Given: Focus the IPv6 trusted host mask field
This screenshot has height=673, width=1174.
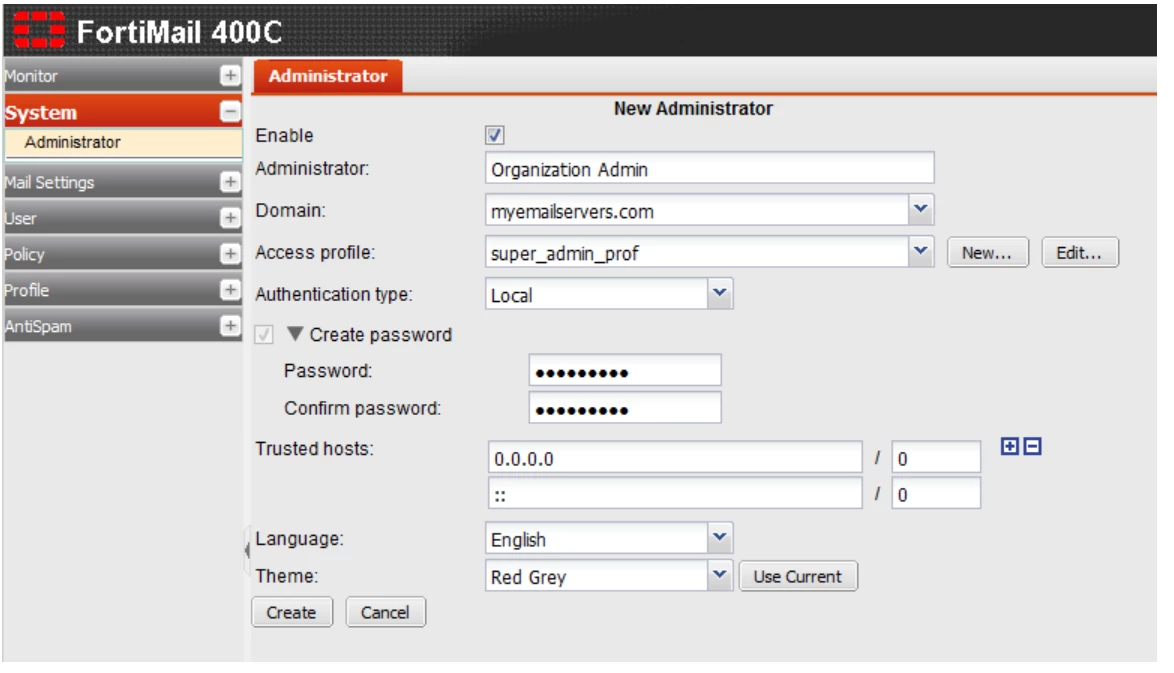Looking at the screenshot, I should 936,494.
